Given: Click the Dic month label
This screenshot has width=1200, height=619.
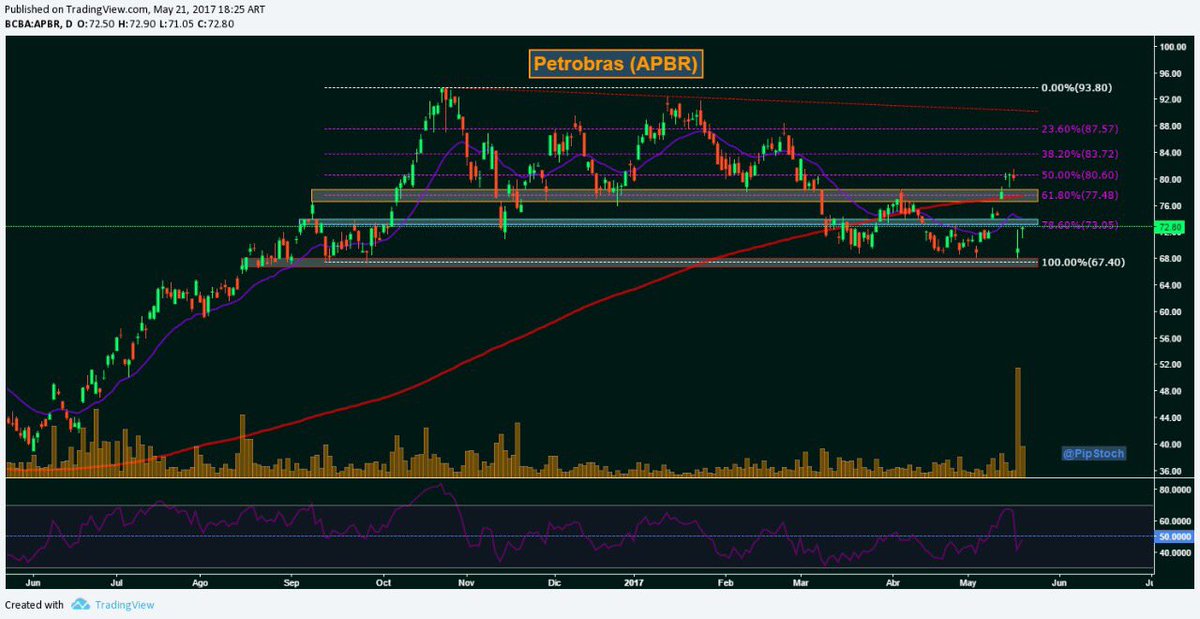Looking at the screenshot, I should [x=554, y=580].
